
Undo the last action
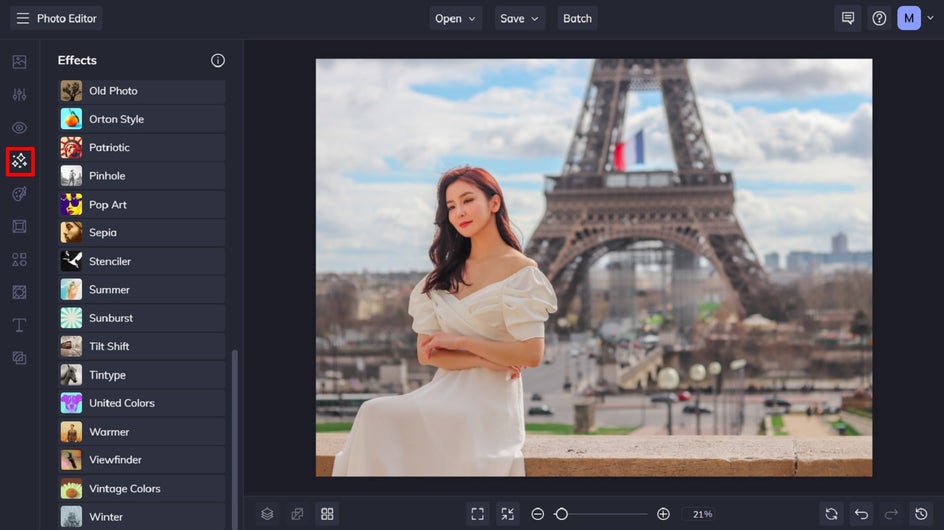(x=862, y=514)
